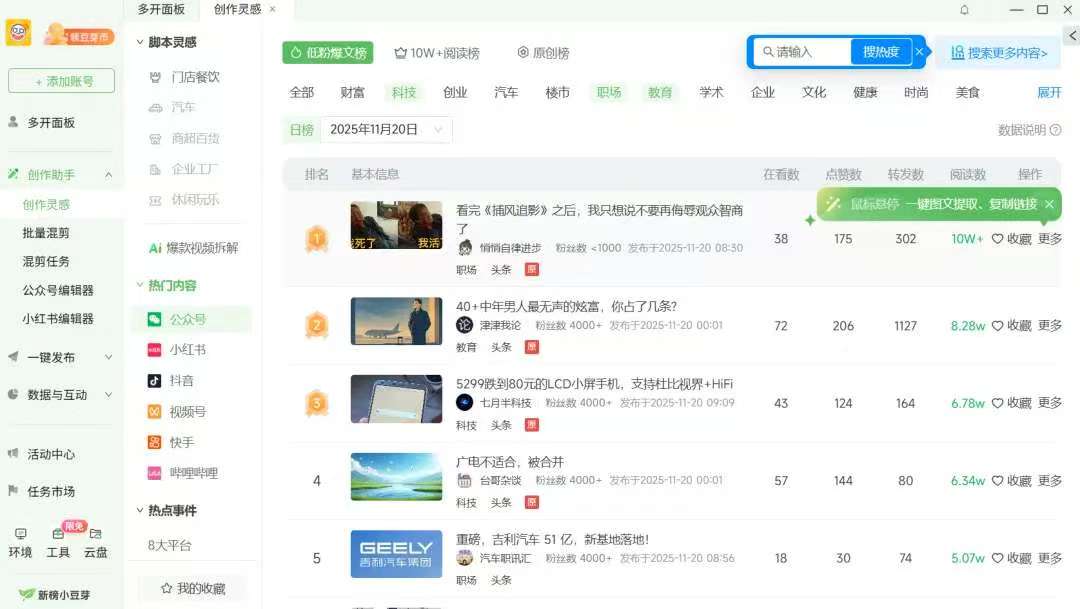This screenshot has width=1080, height=609.
Task: Select the 小红书 platform icon
Action: [x=154, y=350]
